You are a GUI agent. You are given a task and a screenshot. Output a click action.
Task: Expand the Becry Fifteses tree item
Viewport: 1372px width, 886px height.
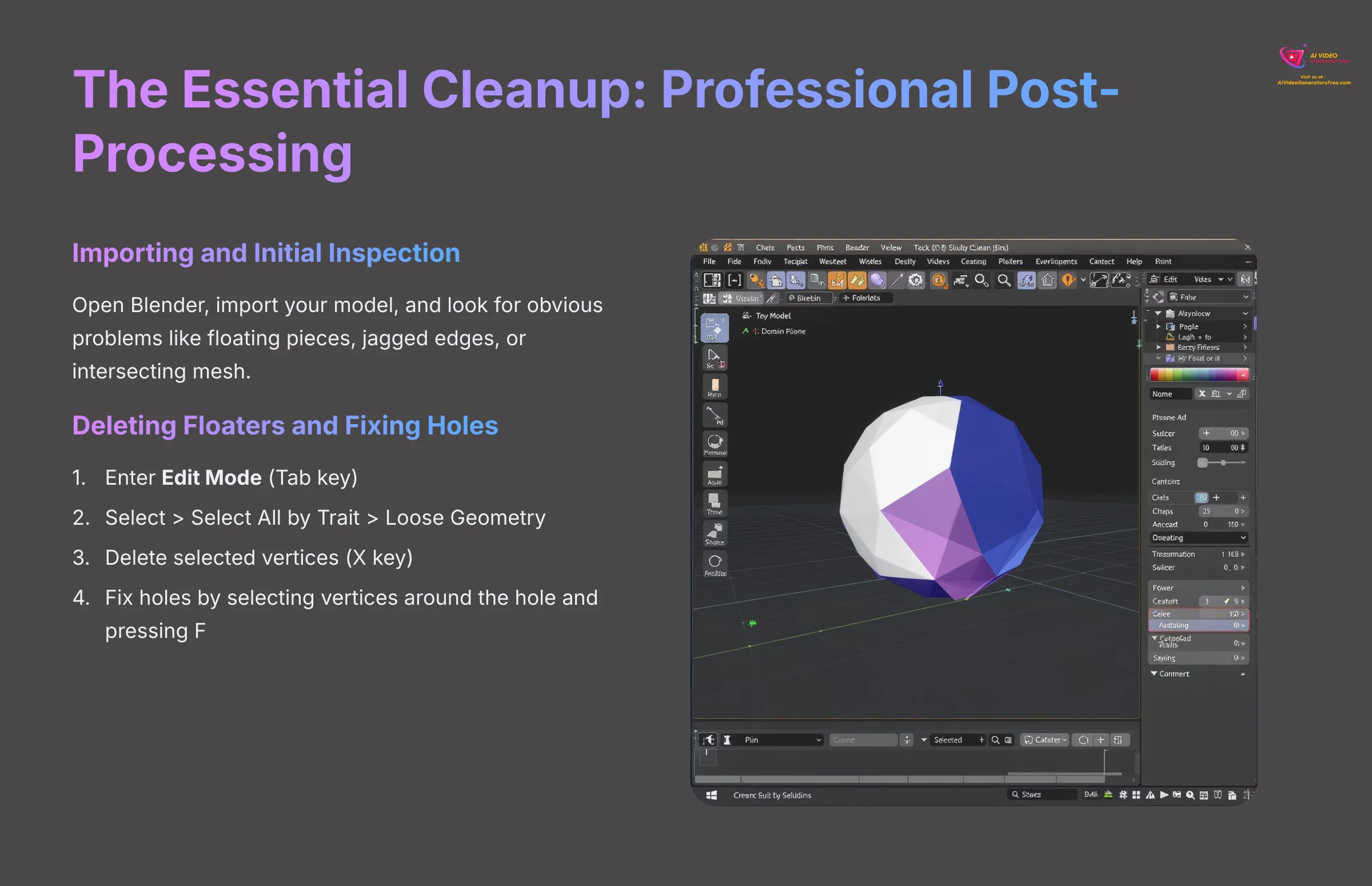[x=1159, y=347]
